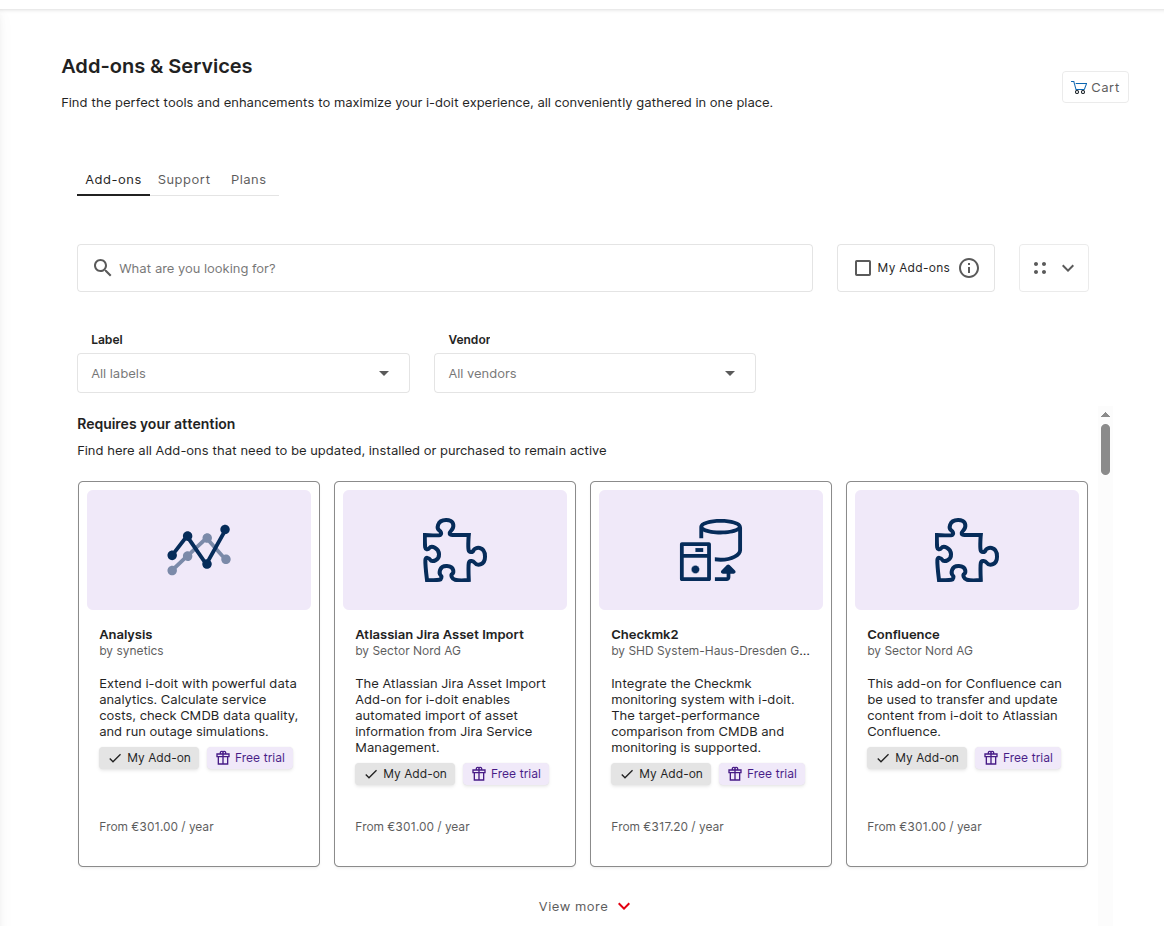Click My Add-on badge on Confluence
Image resolution: width=1164 pixels, height=926 pixels.
coord(917,757)
